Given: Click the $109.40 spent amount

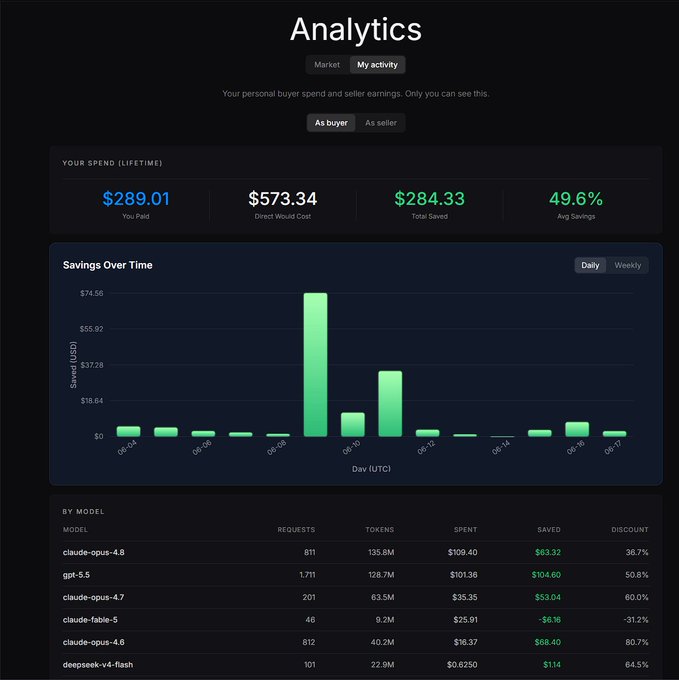Looking at the screenshot, I should pos(463,552).
